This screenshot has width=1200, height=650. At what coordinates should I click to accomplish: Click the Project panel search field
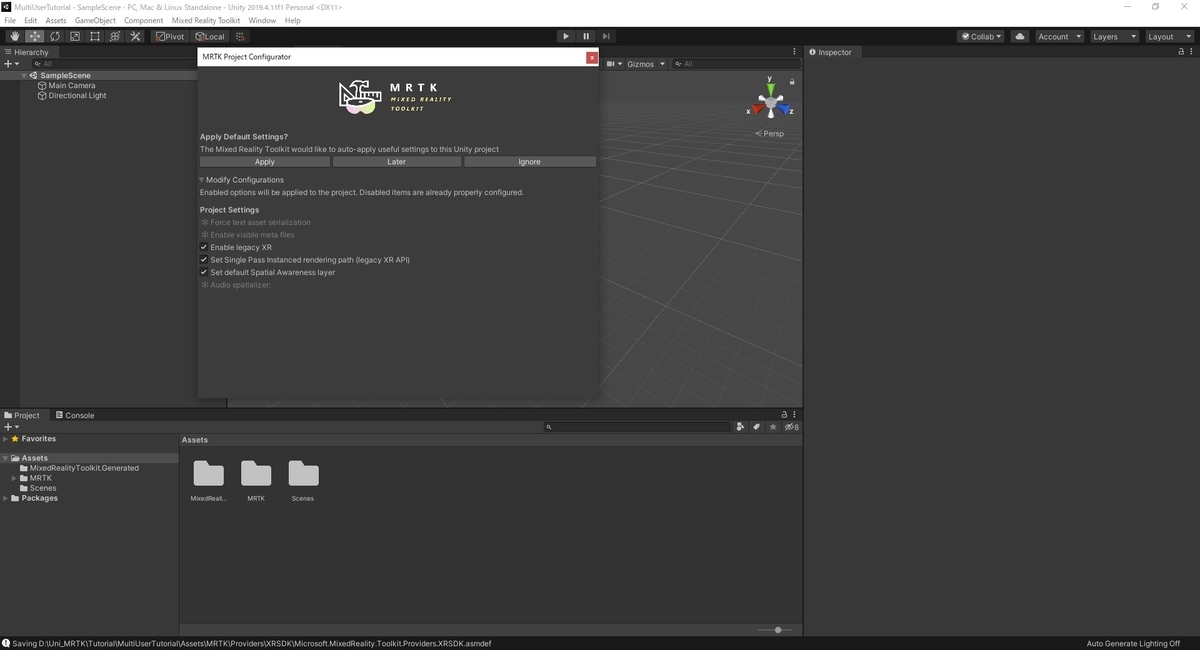click(638, 427)
